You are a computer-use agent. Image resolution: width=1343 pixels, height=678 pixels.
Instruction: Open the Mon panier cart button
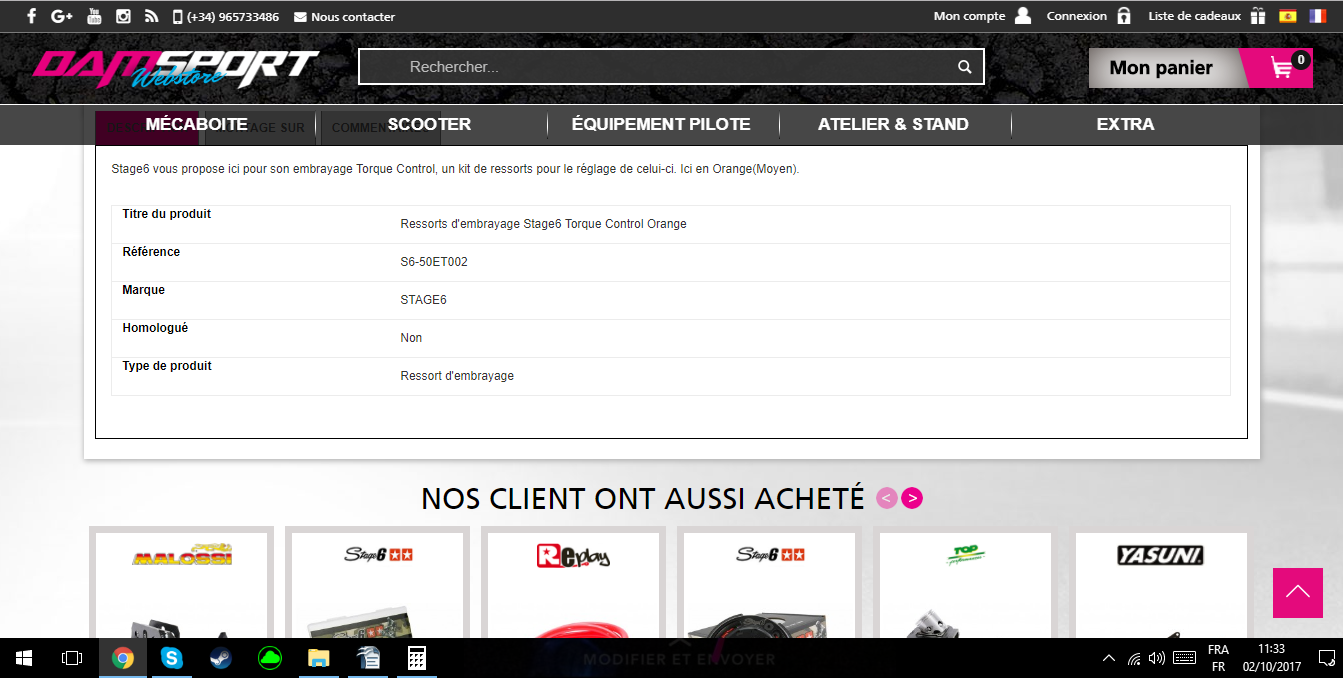1200,68
